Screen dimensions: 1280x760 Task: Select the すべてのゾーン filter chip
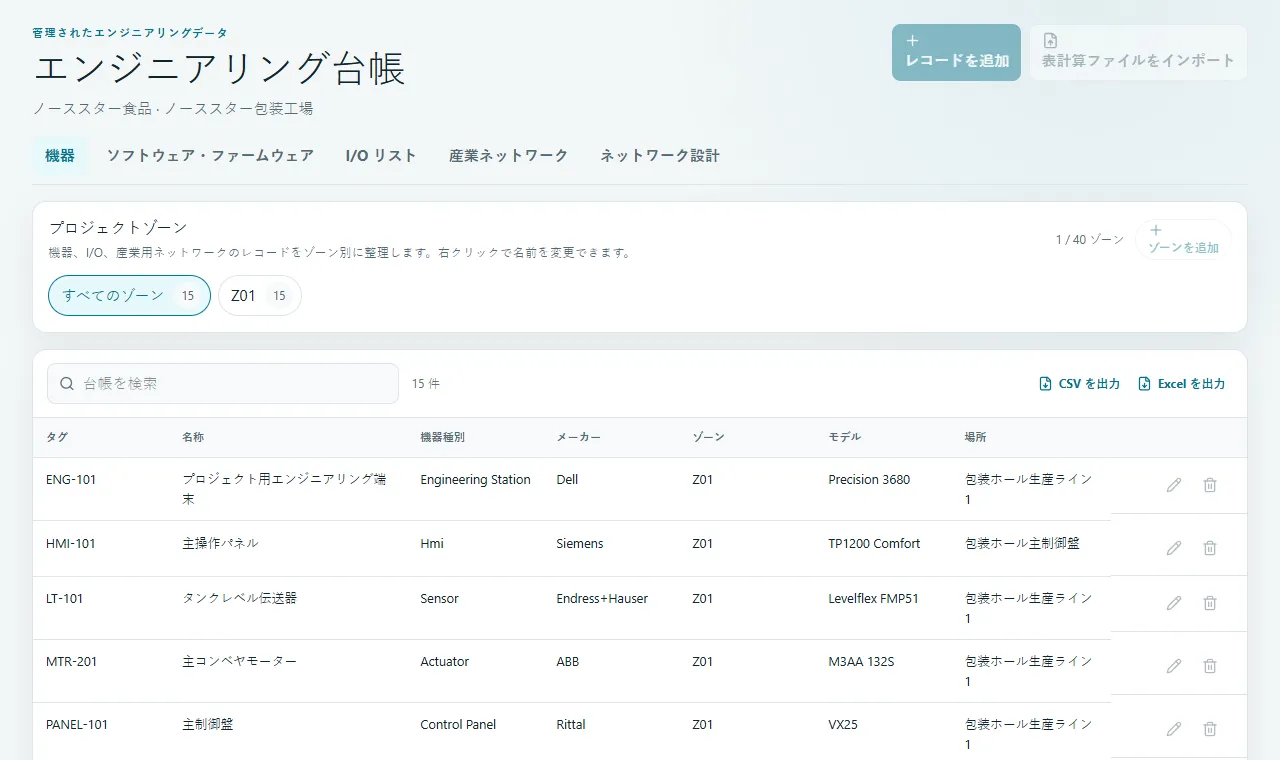(x=129, y=296)
